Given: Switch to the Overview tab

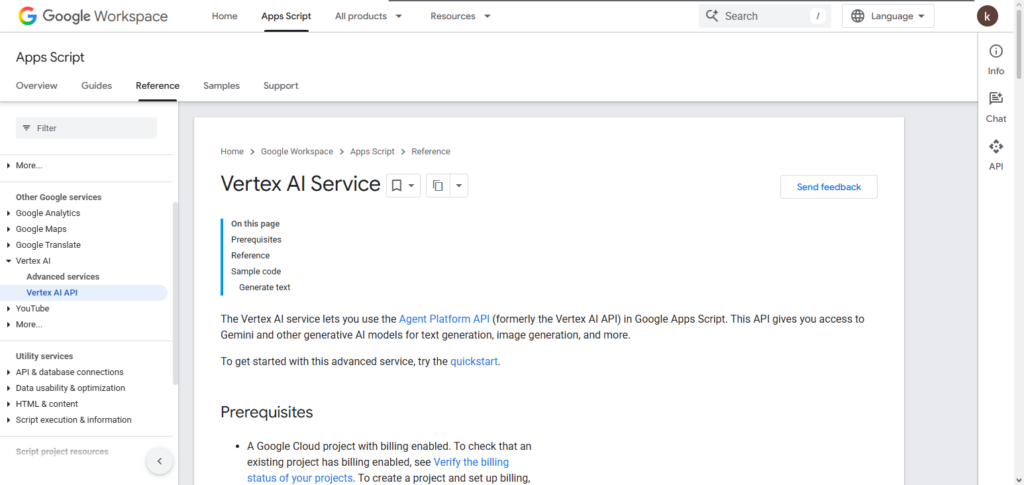Looking at the screenshot, I should pyautogui.click(x=37, y=86).
